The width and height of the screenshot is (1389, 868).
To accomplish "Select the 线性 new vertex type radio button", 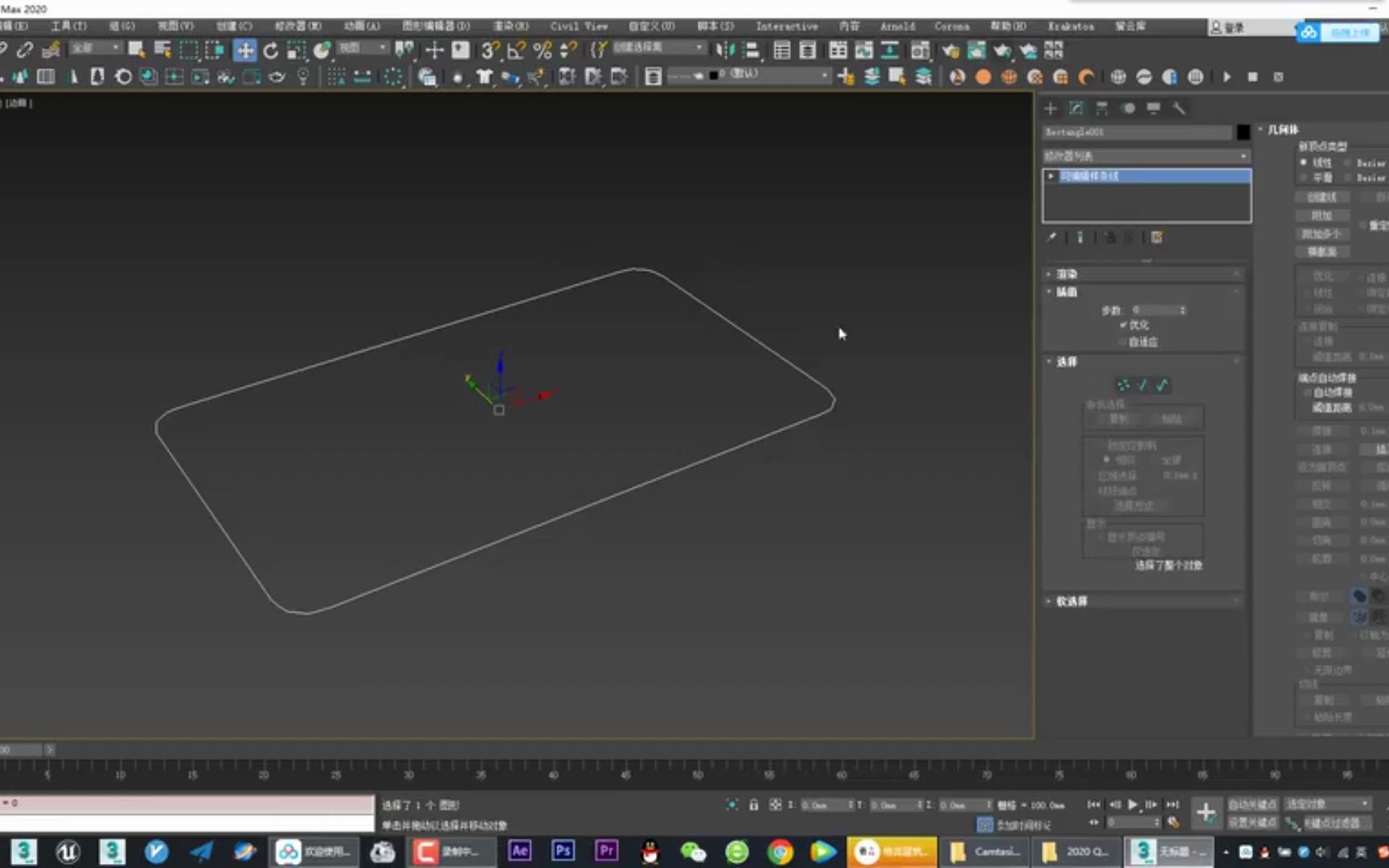I will 1304,162.
